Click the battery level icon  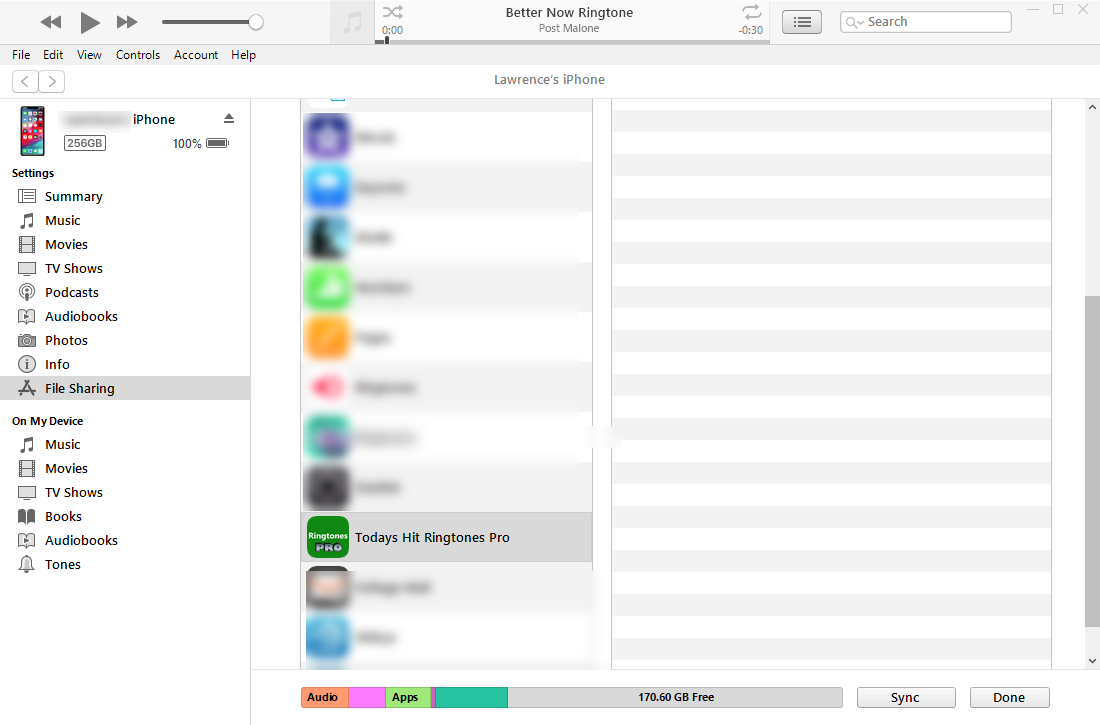217,143
